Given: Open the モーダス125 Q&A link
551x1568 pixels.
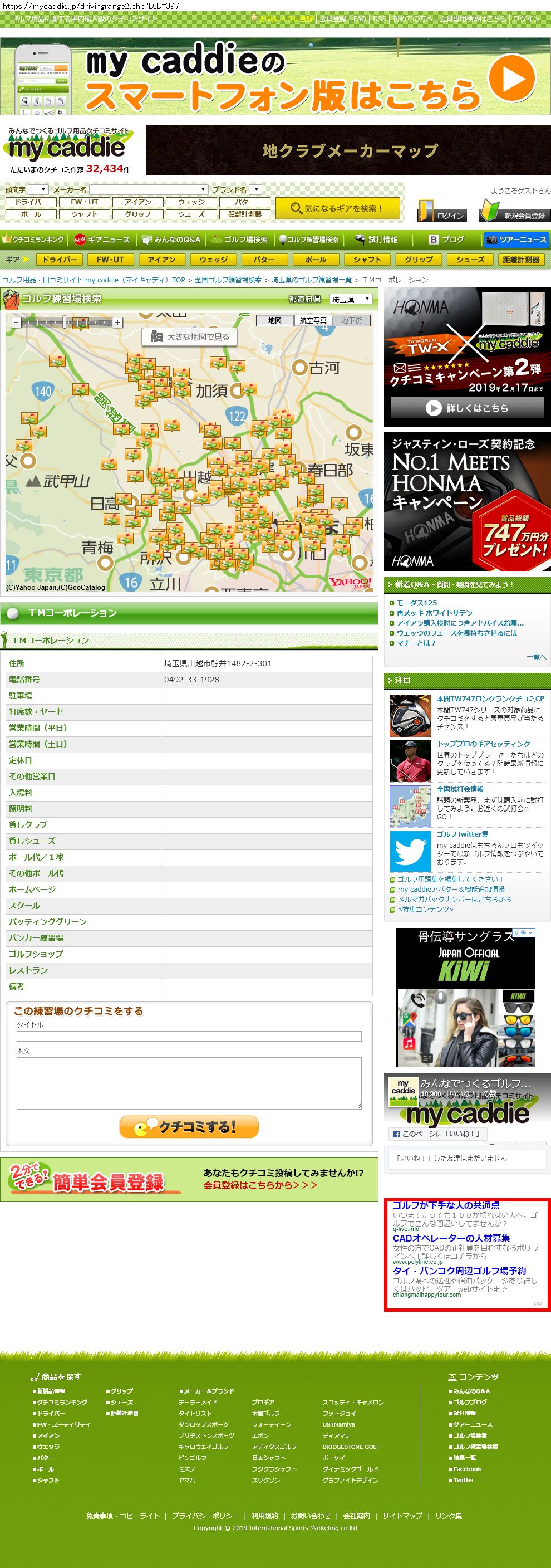Looking at the screenshot, I should [x=417, y=603].
